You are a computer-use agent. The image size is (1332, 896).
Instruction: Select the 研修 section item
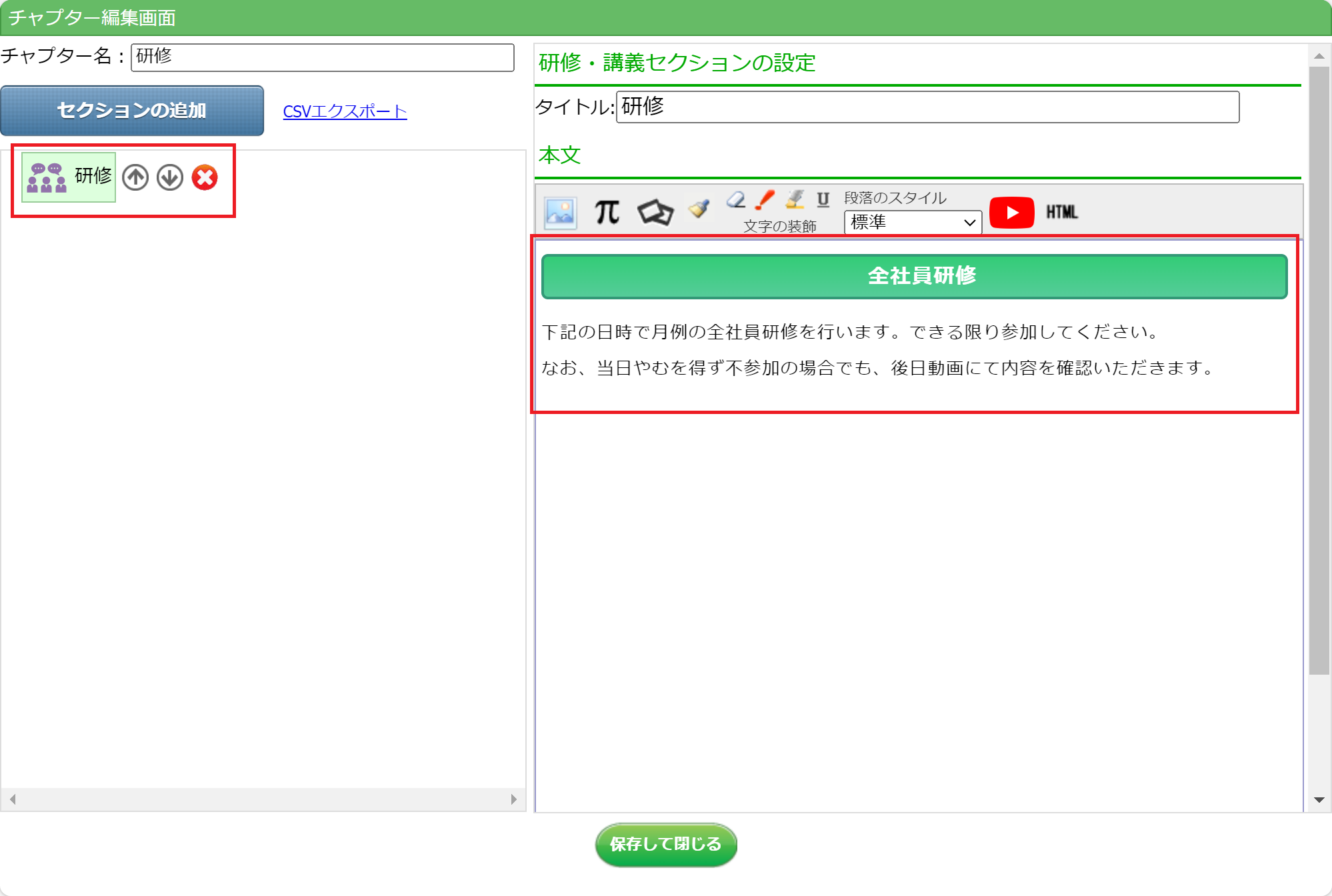[69, 177]
